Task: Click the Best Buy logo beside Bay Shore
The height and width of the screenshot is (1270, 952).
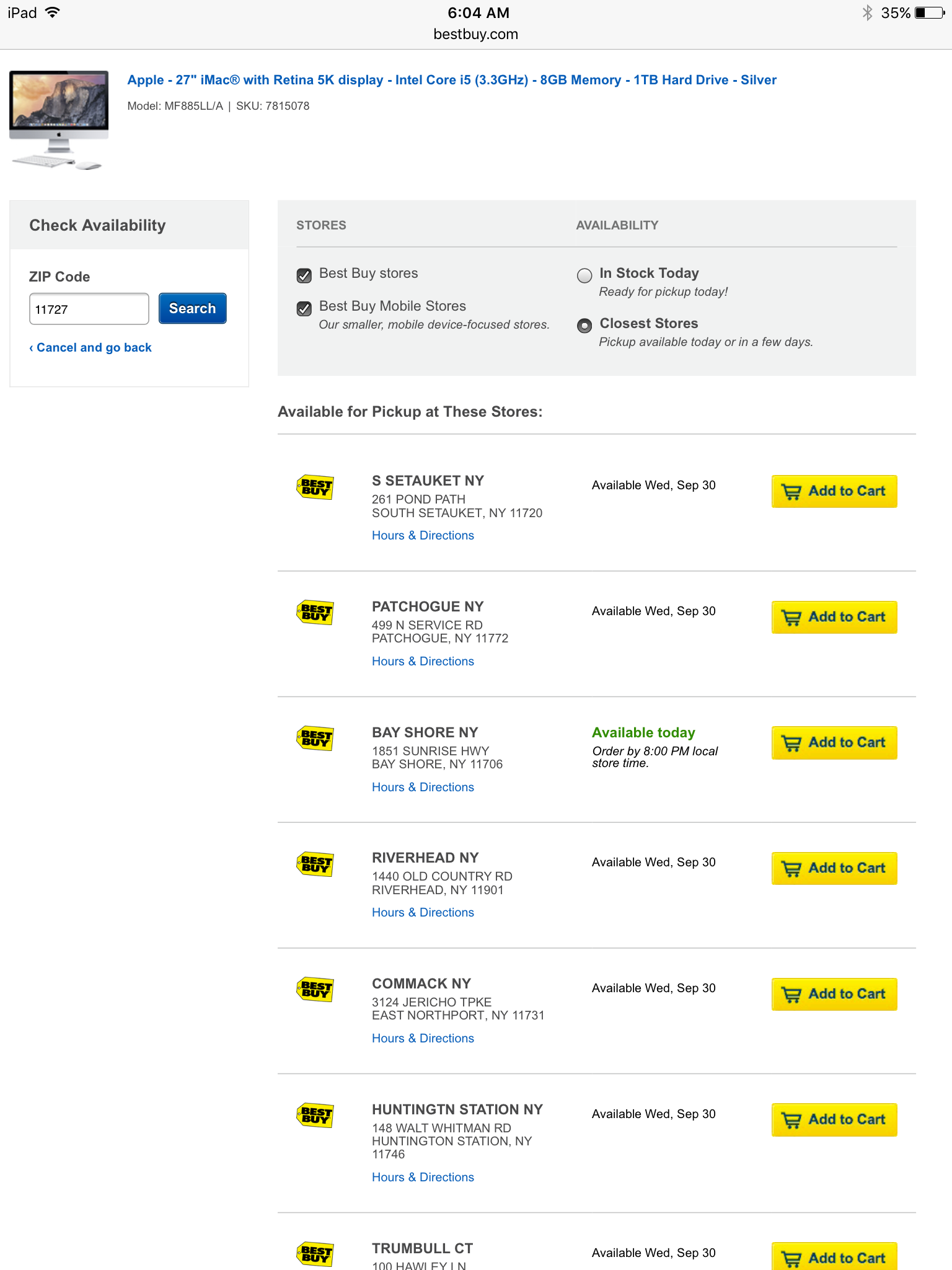Action: (315, 739)
